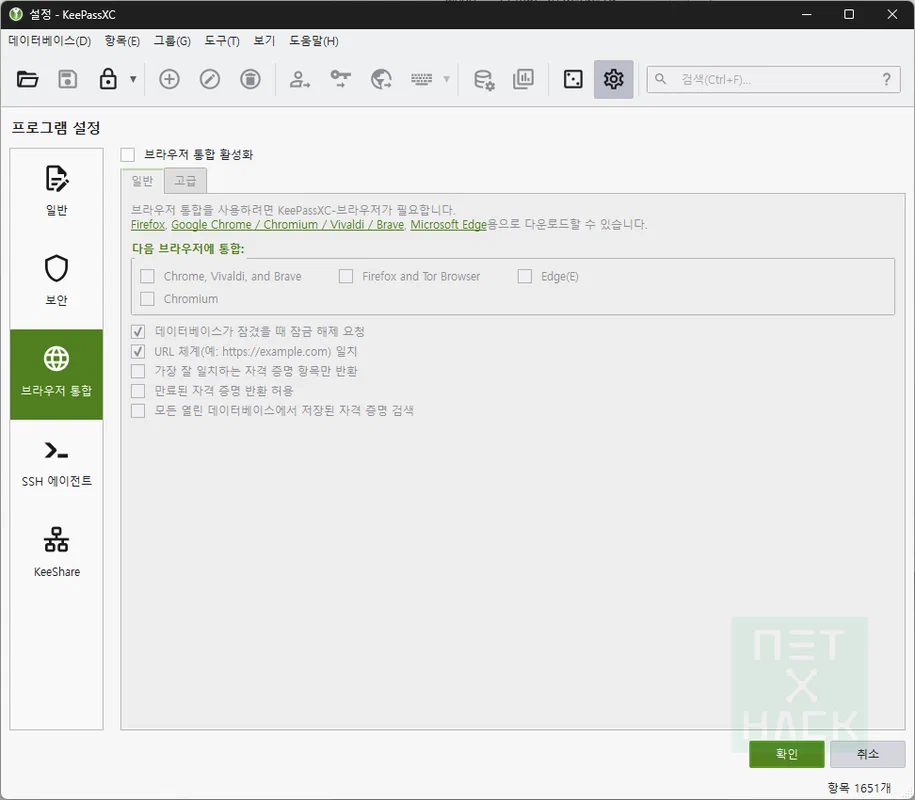
Task: Select SSH 에이전트 terminal category
Action: [57, 464]
